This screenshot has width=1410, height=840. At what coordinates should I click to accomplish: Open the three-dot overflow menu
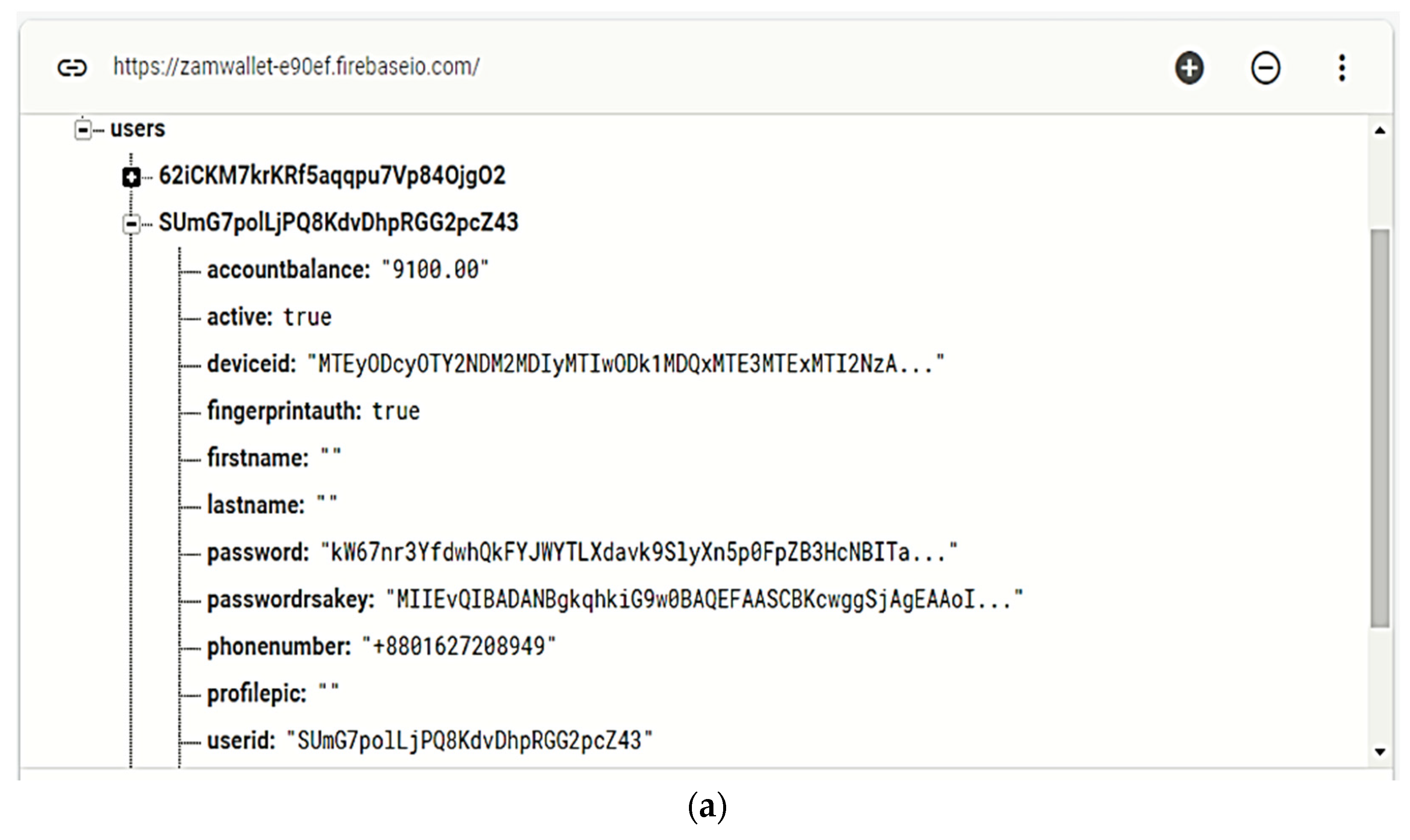coord(1342,68)
